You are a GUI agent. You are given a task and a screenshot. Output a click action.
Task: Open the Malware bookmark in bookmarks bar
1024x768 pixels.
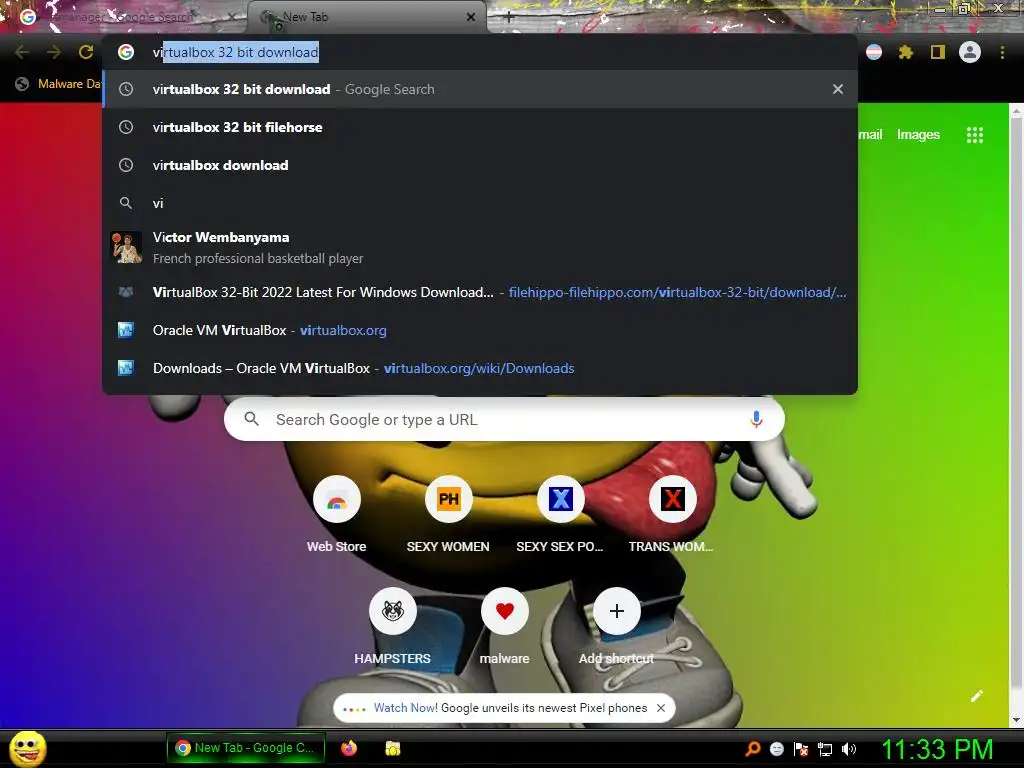click(x=58, y=84)
